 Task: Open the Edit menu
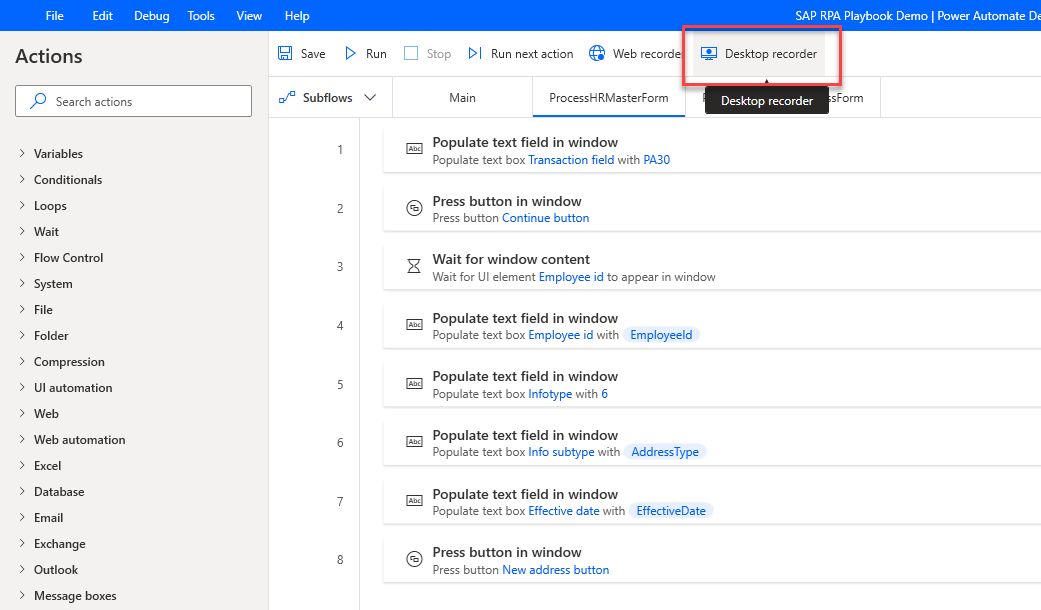[102, 15]
